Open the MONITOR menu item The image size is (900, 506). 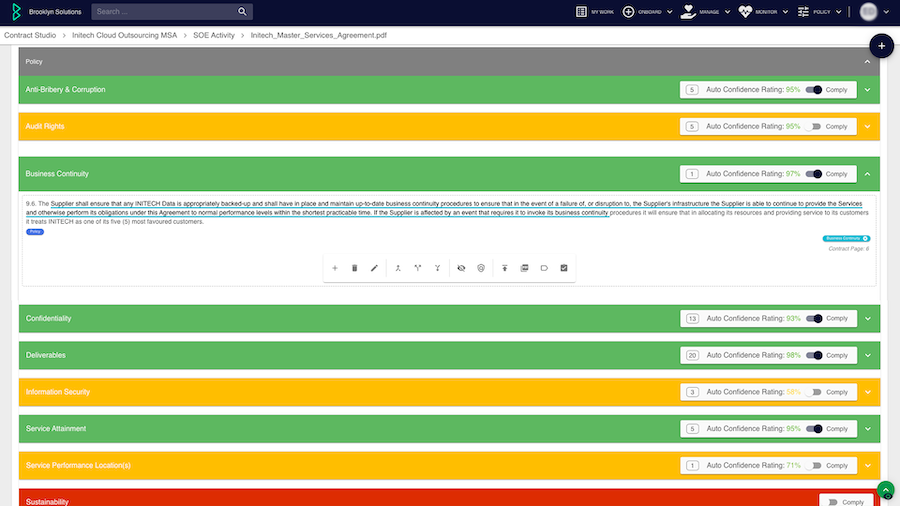[x=766, y=11]
